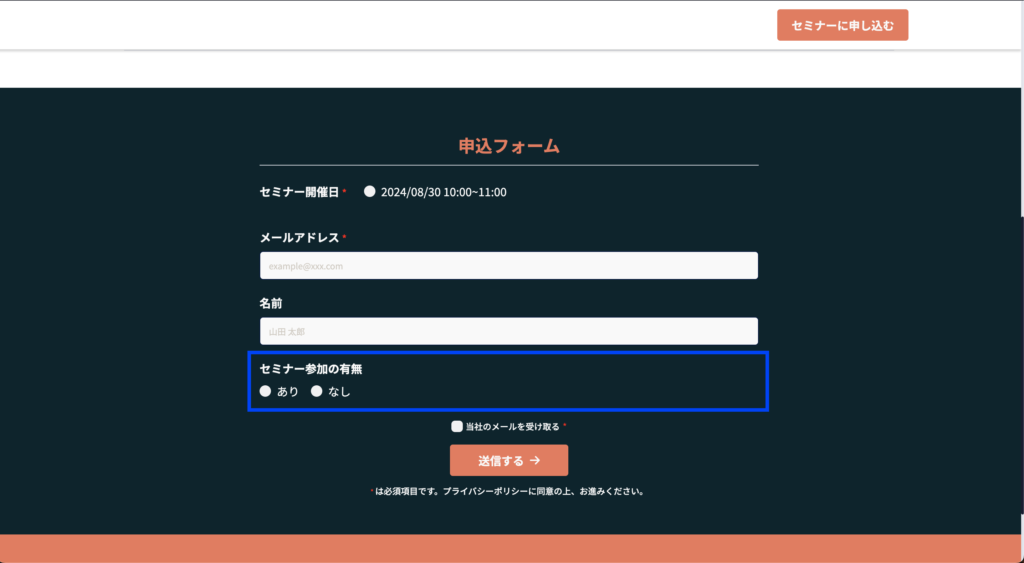Click the なし option label text
The width and height of the screenshot is (1024, 563).
[339, 392]
